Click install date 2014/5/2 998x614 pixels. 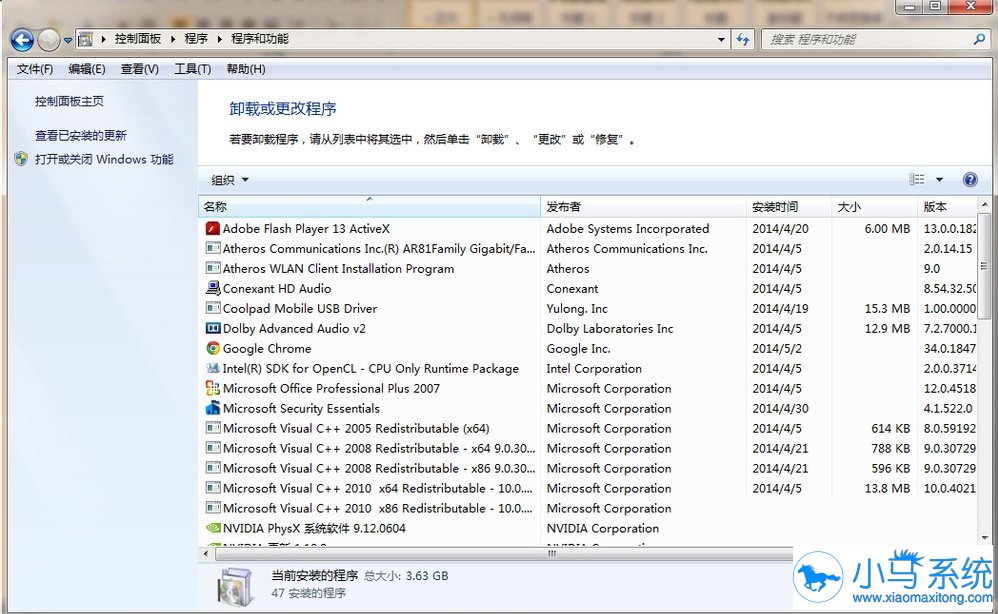(777, 348)
